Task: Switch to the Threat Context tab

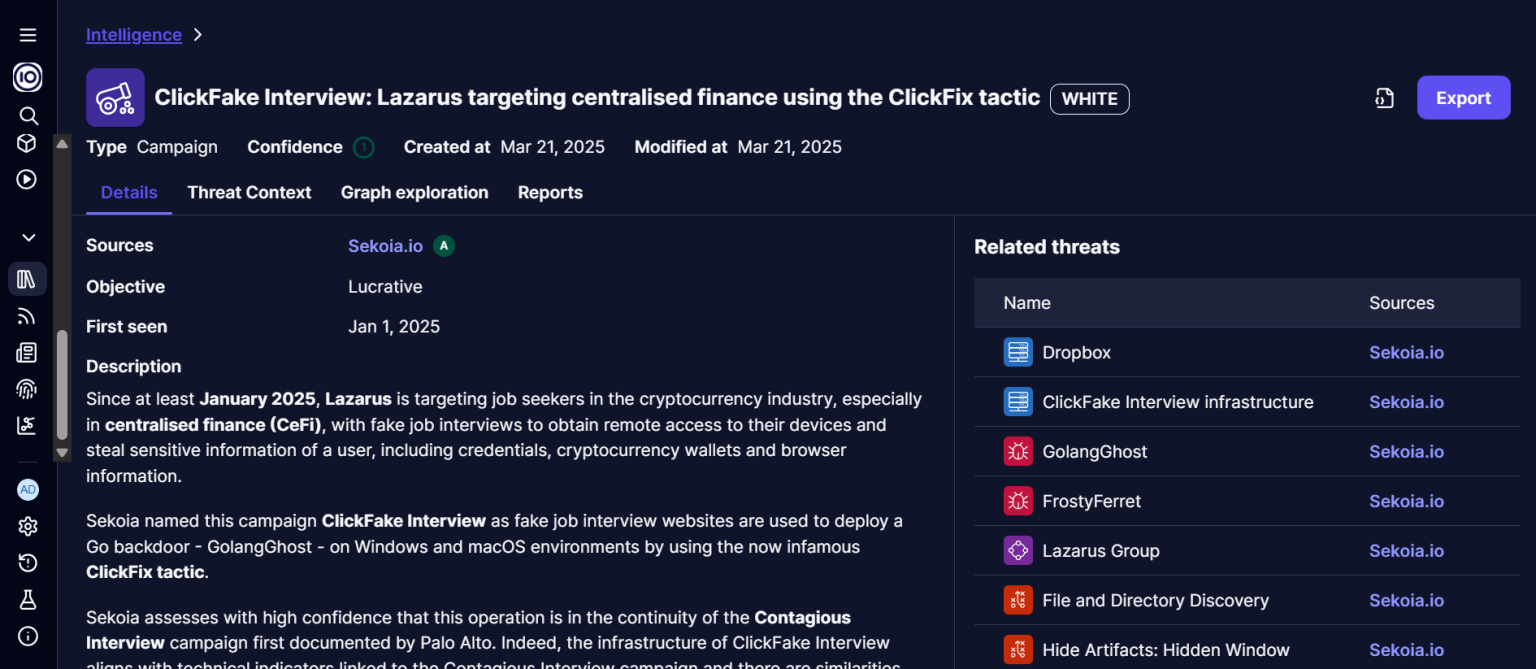Action: (x=249, y=193)
